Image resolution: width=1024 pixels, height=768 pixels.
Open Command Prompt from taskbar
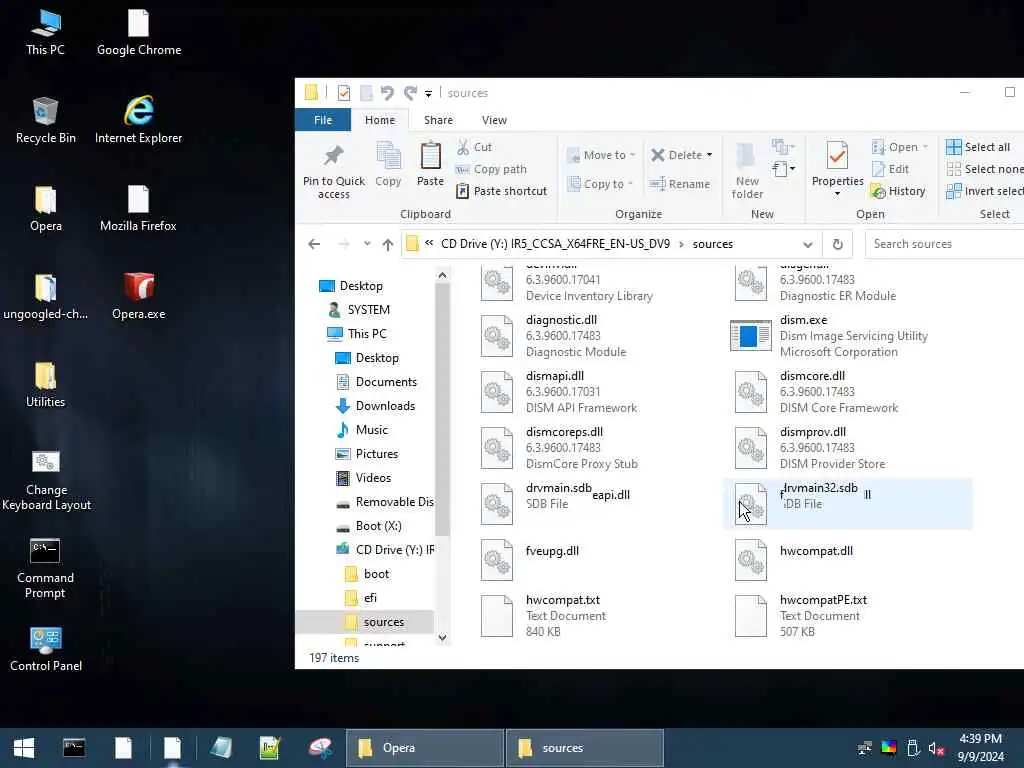[74, 748]
